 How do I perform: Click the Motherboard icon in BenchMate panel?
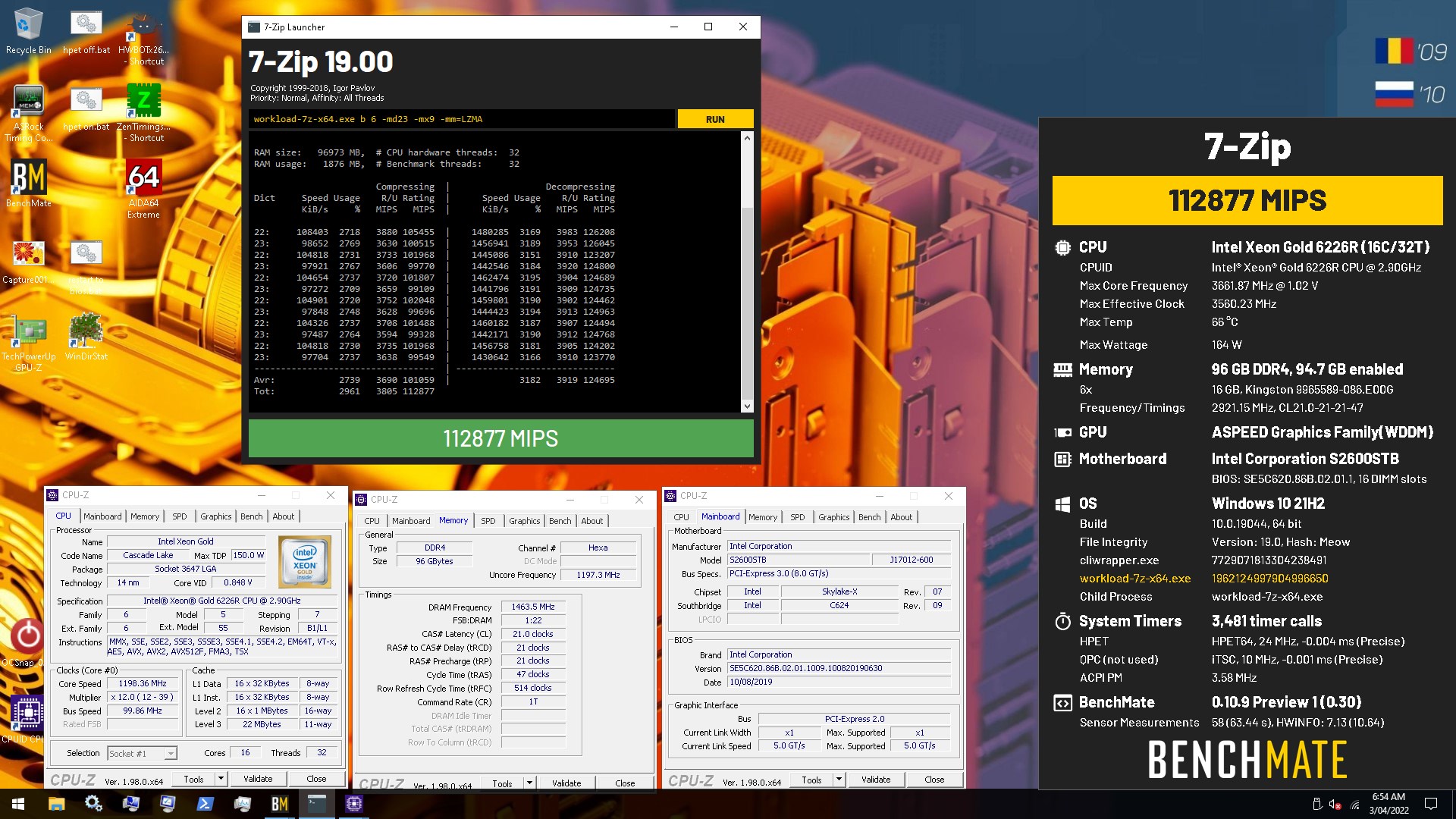tap(1062, 459)
